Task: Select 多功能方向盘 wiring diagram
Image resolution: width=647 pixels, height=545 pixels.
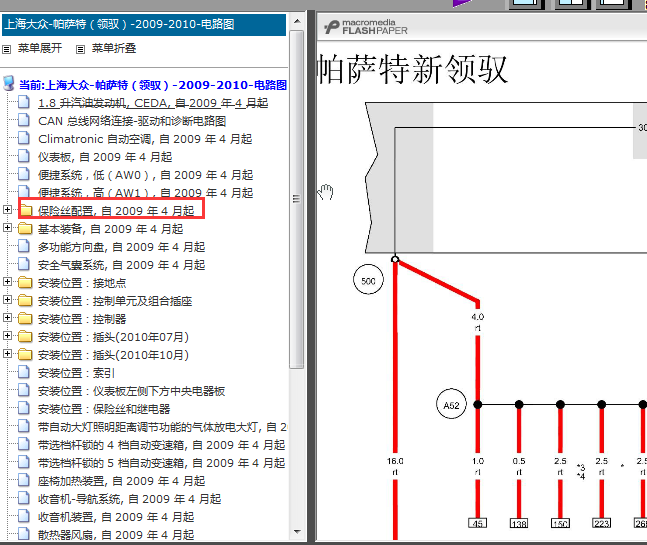Action: pos(121,247)
